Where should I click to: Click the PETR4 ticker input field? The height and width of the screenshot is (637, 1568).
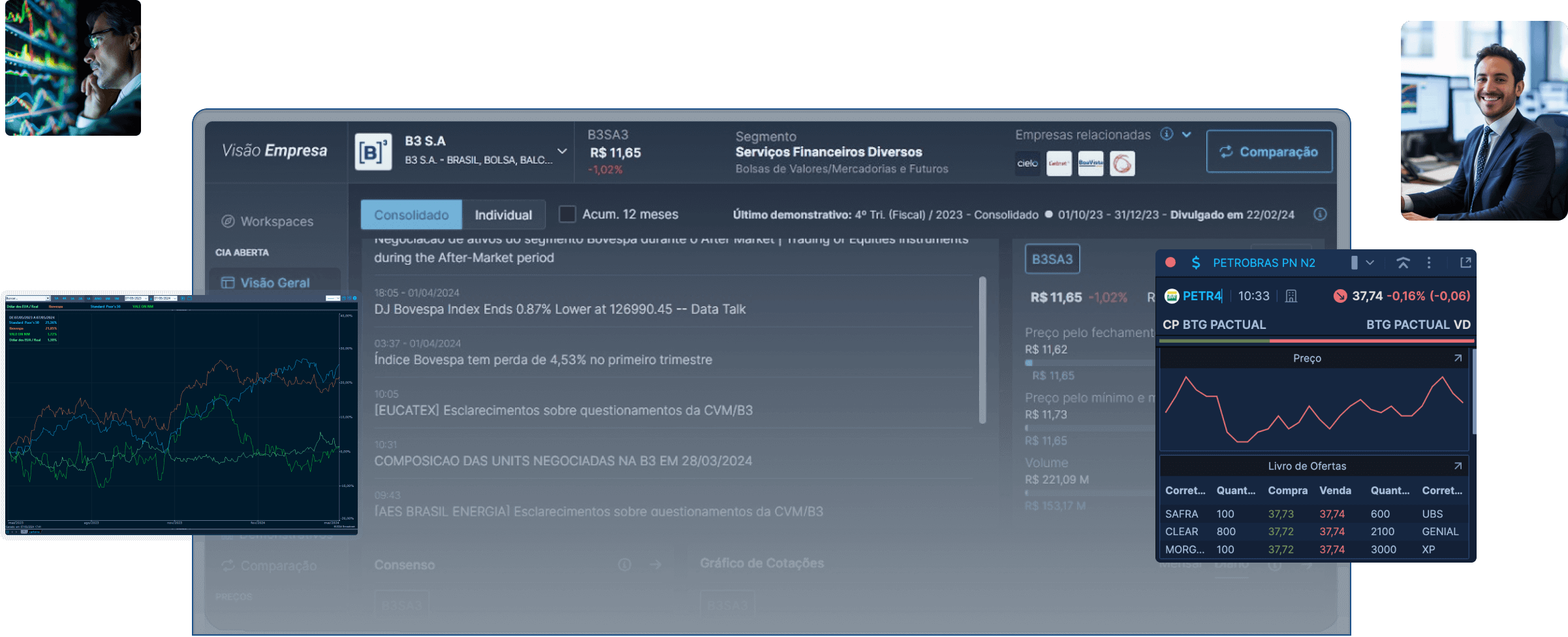click(1202, 296)
